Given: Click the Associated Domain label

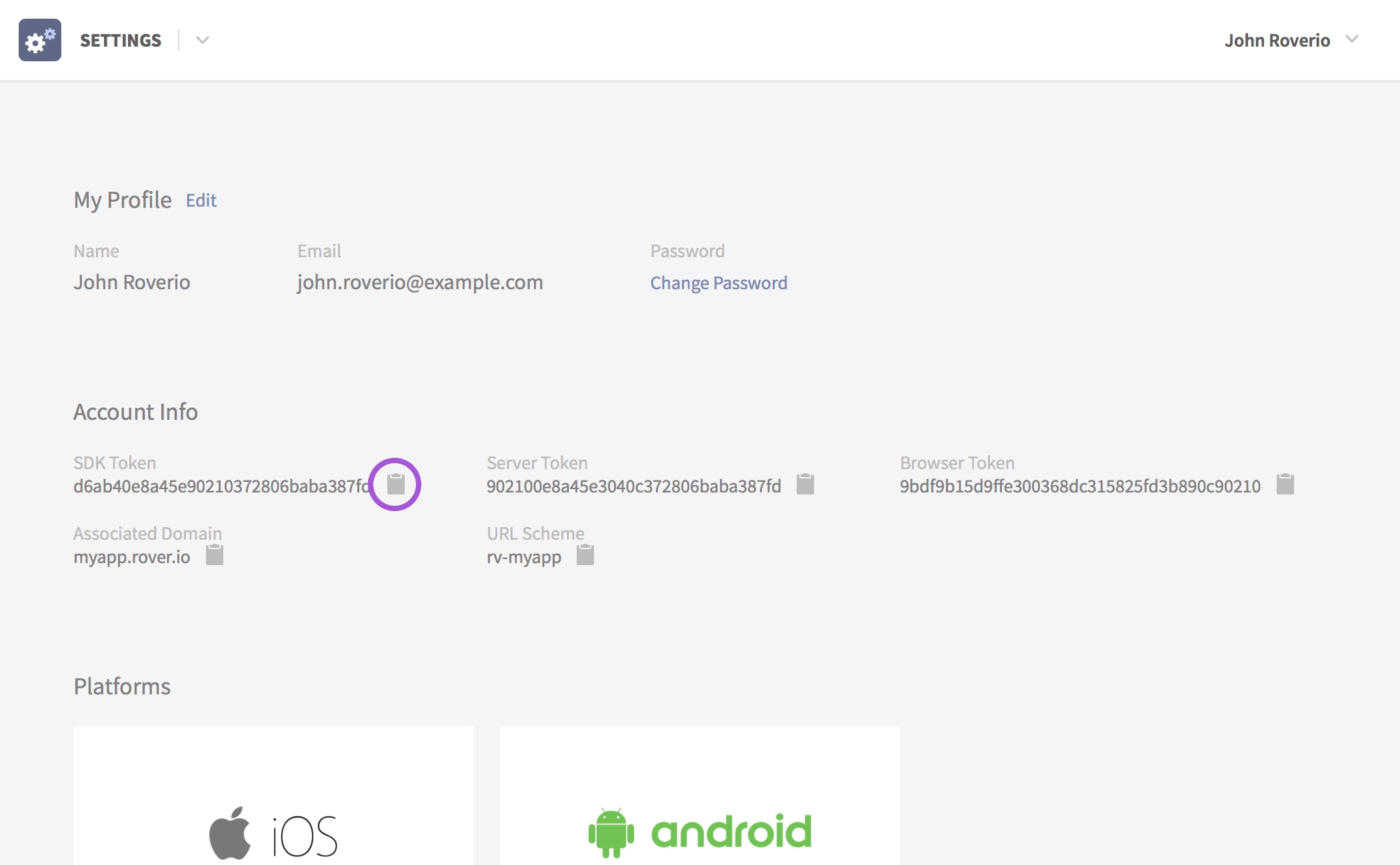Looking at the screenshot, I should coord(147,533).
